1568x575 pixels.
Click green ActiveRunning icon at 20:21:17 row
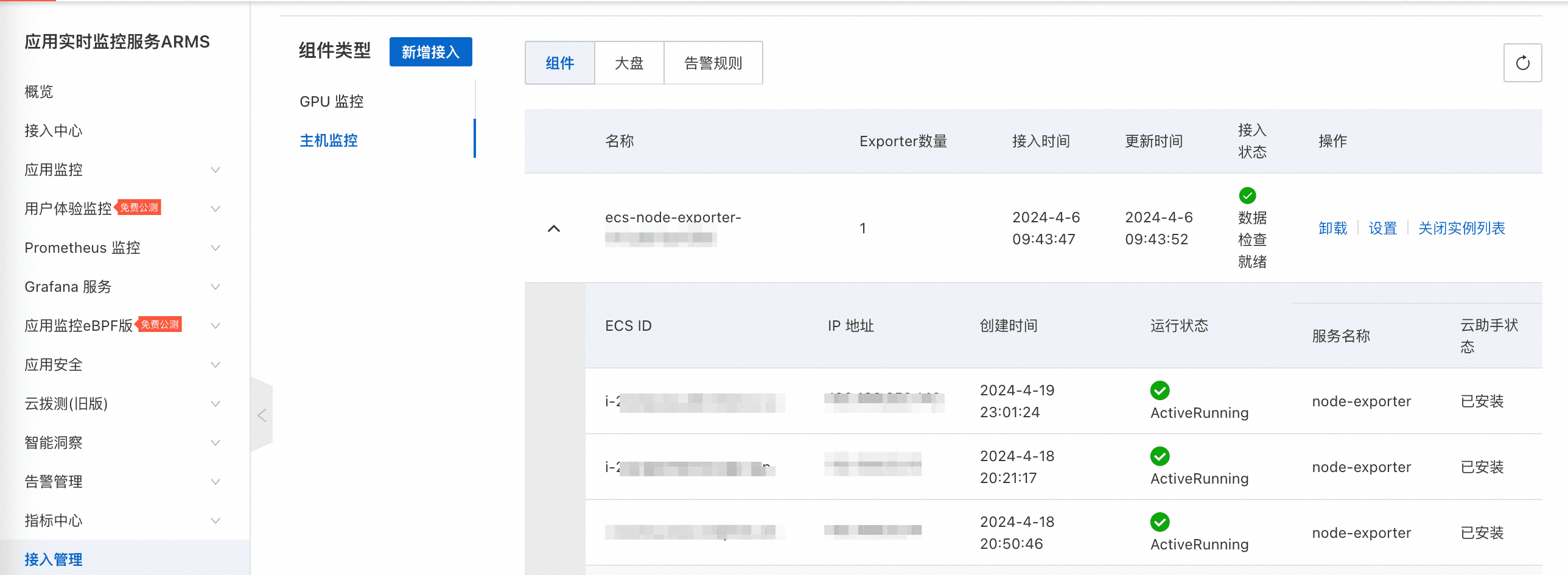1160,456
